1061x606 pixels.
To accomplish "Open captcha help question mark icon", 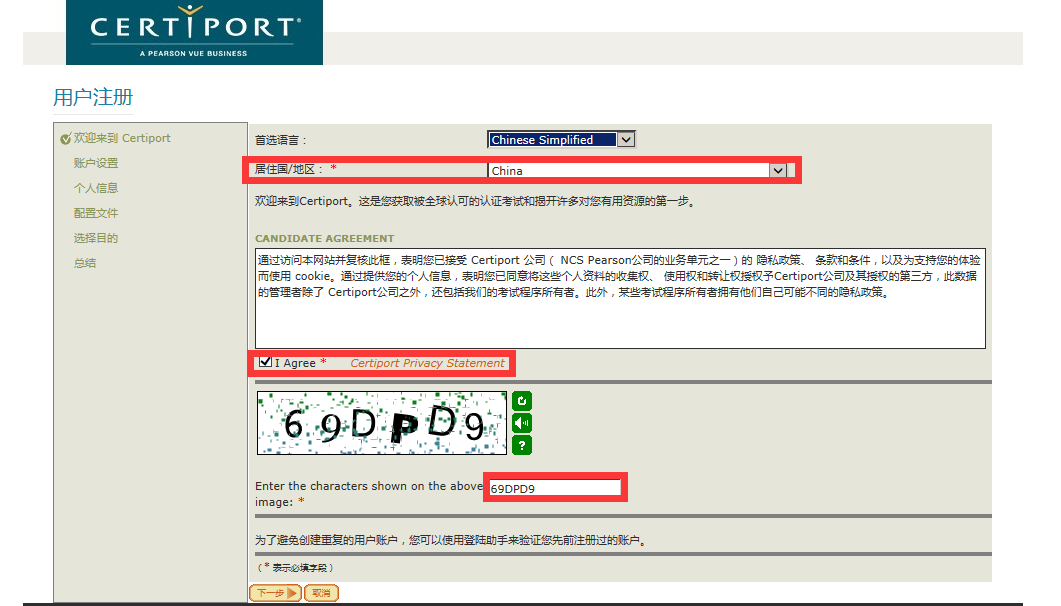I will 522,445.
